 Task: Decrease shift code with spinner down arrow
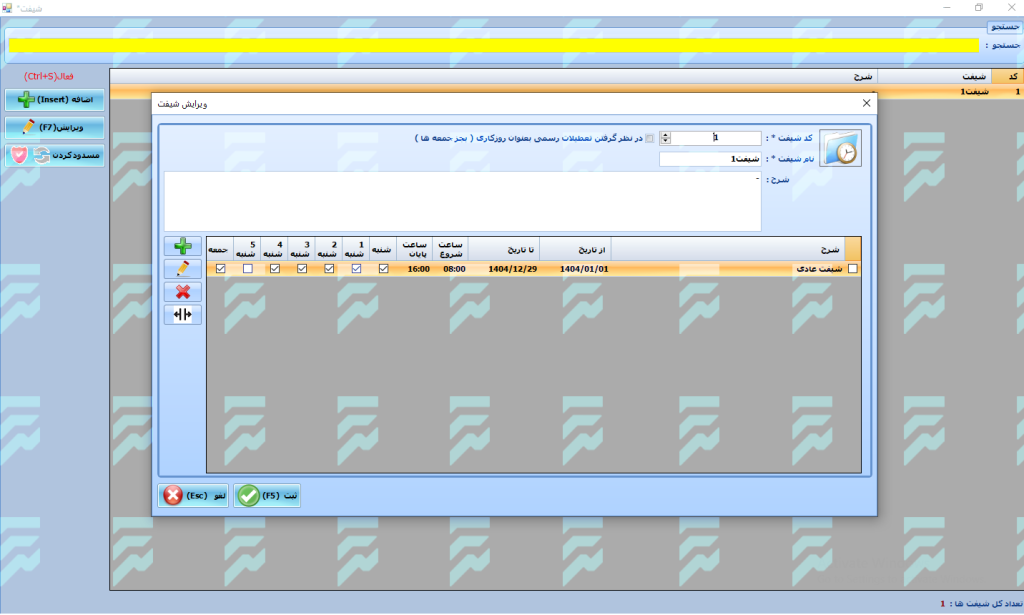pos(667,142)
